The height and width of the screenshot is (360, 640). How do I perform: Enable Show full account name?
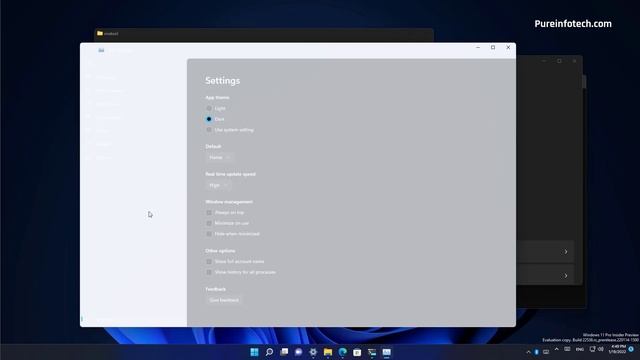coord(209,262)
